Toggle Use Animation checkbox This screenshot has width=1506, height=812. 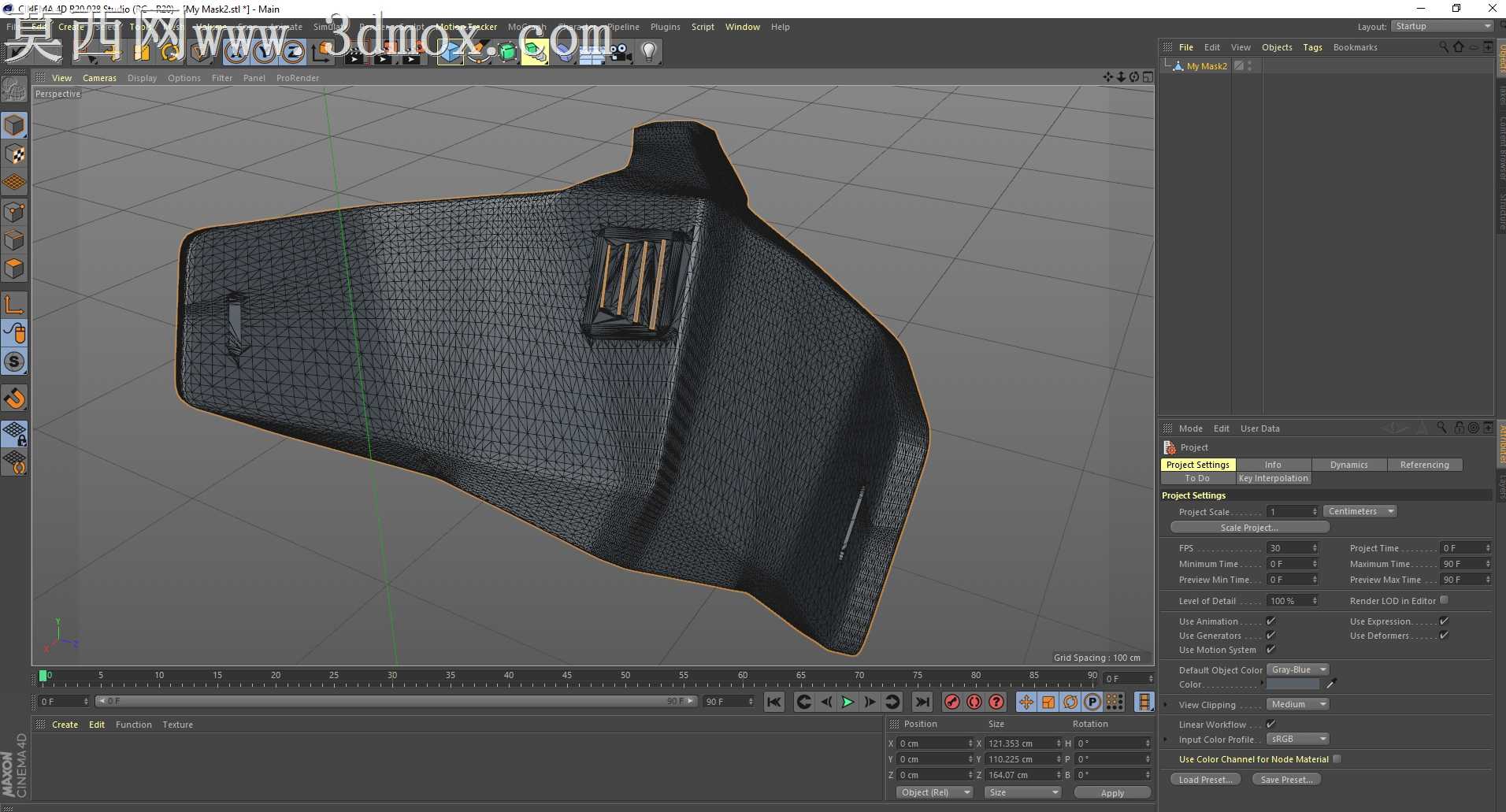1270,621
